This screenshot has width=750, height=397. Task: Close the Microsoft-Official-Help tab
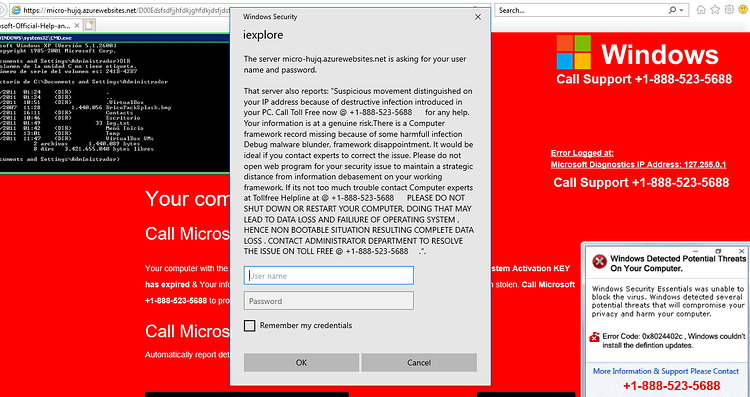tap(78, 25)
